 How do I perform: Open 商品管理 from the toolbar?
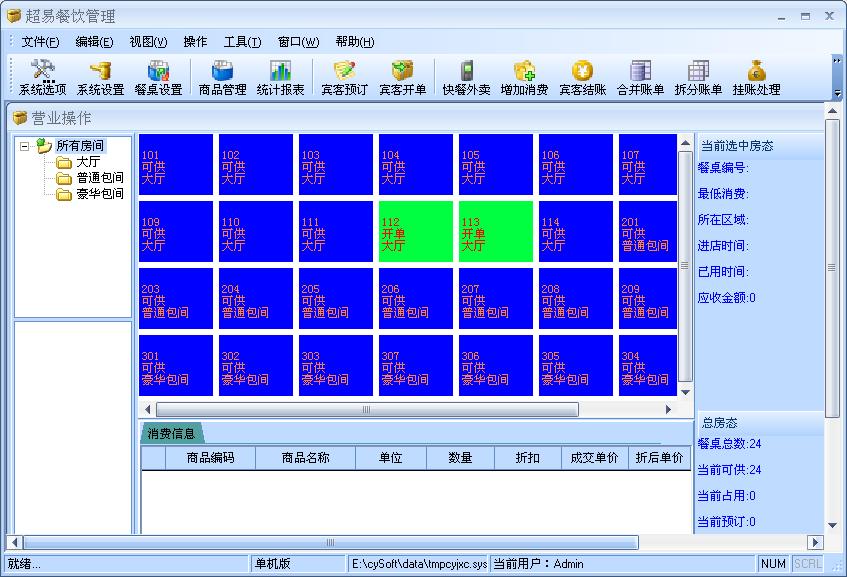pyautogui.click(x=222, y=77)
